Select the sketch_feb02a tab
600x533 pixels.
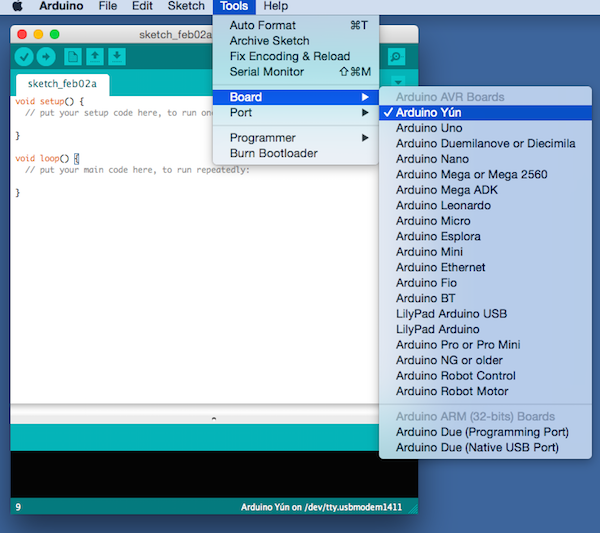coord(62,84)
